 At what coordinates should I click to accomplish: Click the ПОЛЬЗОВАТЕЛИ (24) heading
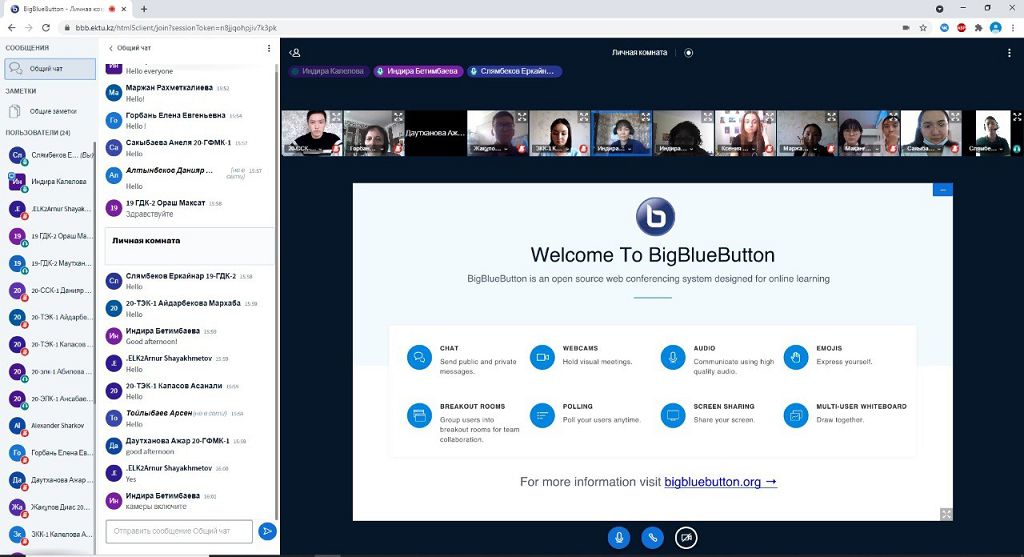point(38,133)
